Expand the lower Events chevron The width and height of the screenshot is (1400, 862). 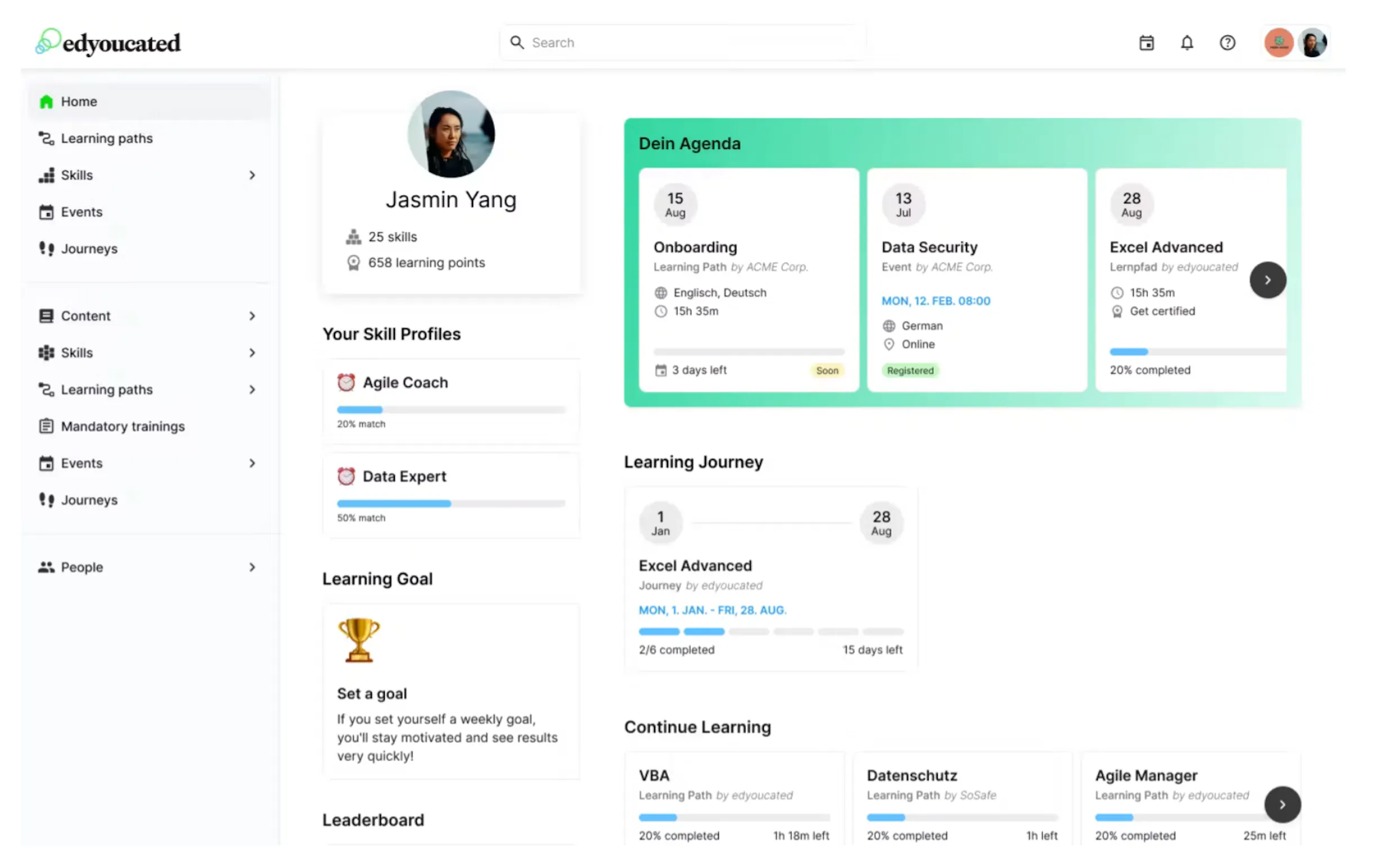252,463
